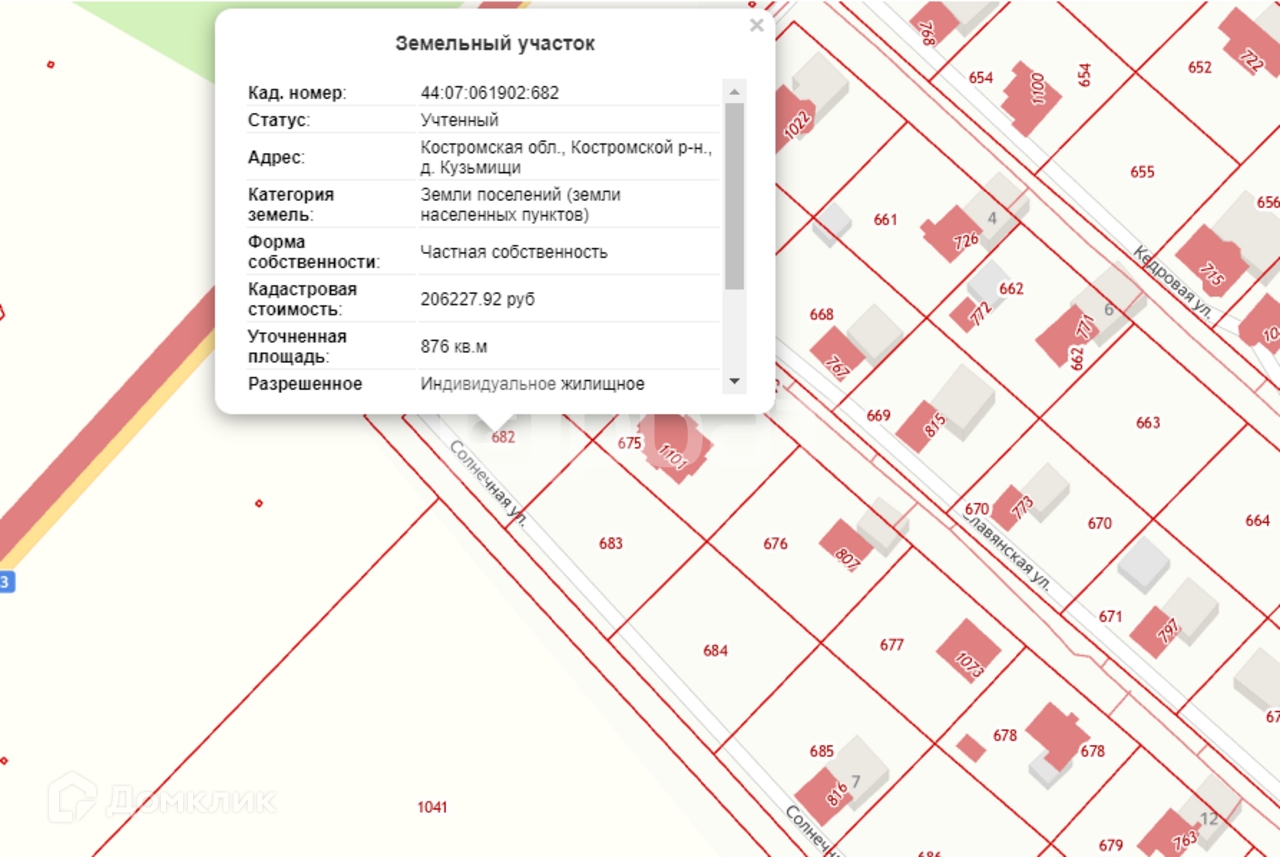Click large parcel 1041
Image resolution: width=1280 pixels, height=857 pixels.
[432, 807]
